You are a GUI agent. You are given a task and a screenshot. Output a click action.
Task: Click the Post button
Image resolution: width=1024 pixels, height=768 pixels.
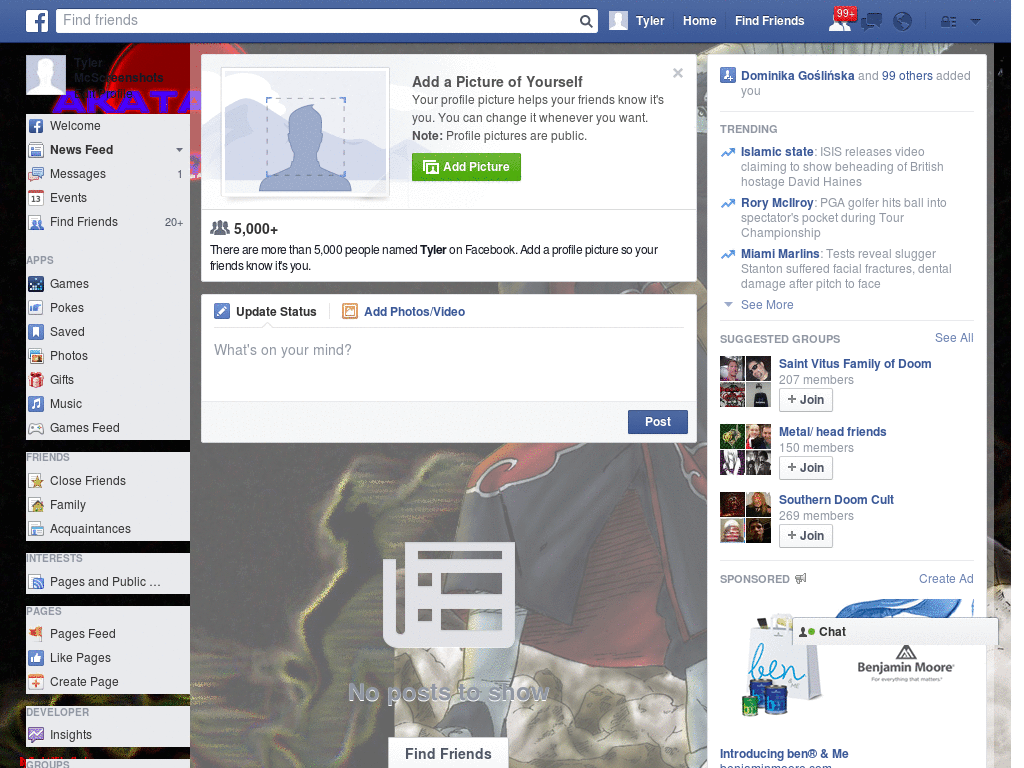(658, 422)
